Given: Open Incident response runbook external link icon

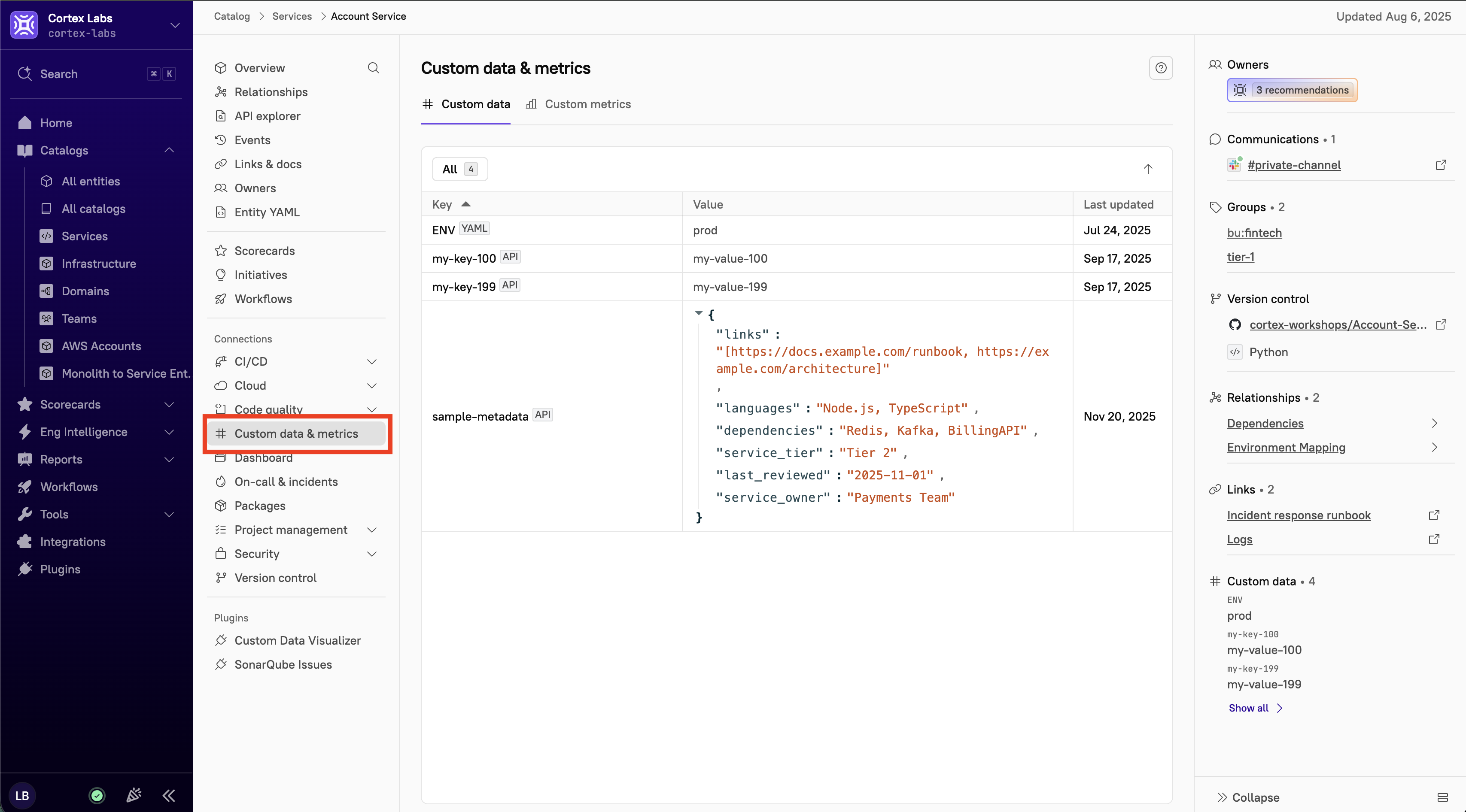Looking at the screenshot, I should 1434,515.
